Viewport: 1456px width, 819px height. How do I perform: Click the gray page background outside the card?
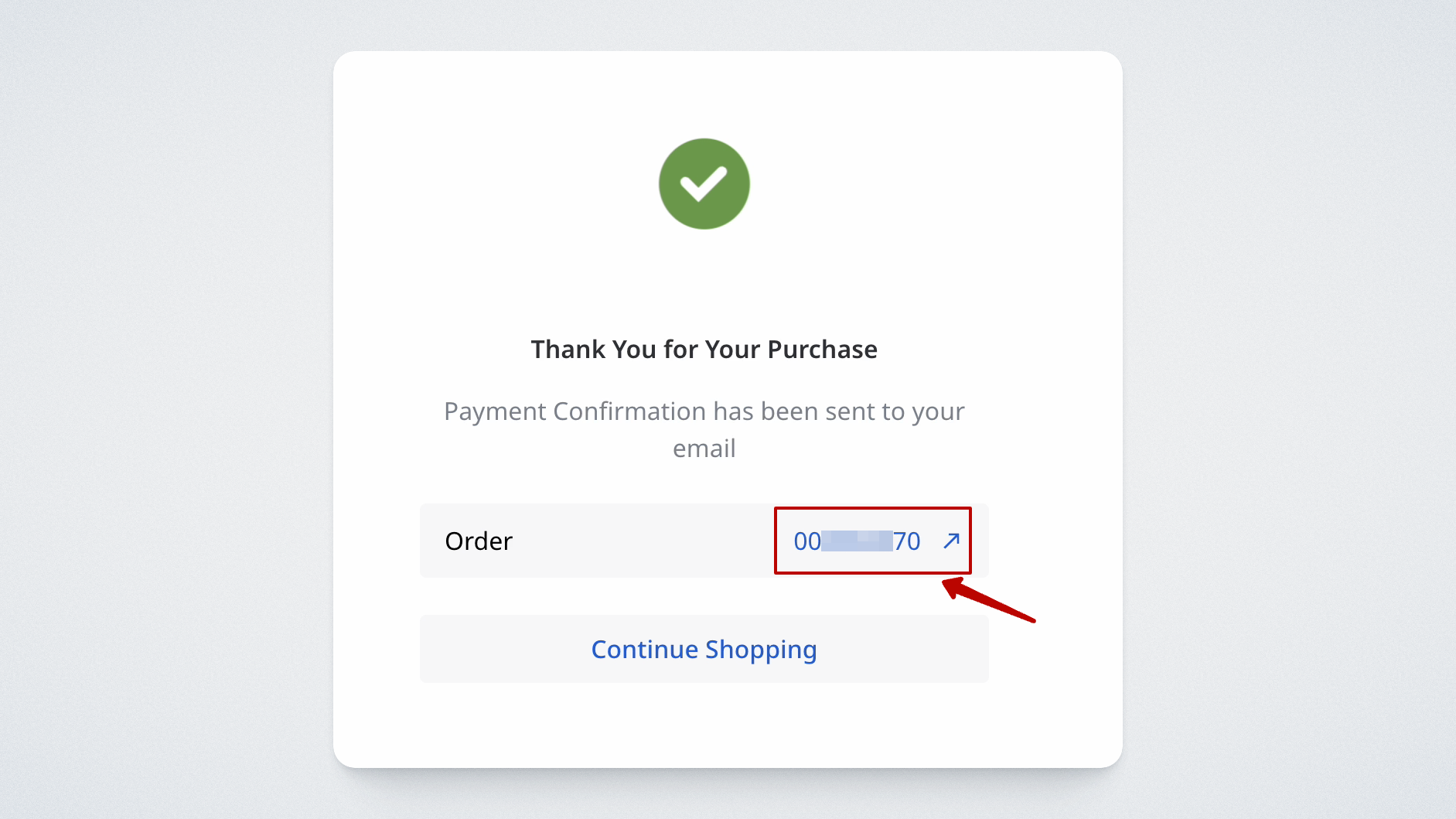click(x=155, y=387)
